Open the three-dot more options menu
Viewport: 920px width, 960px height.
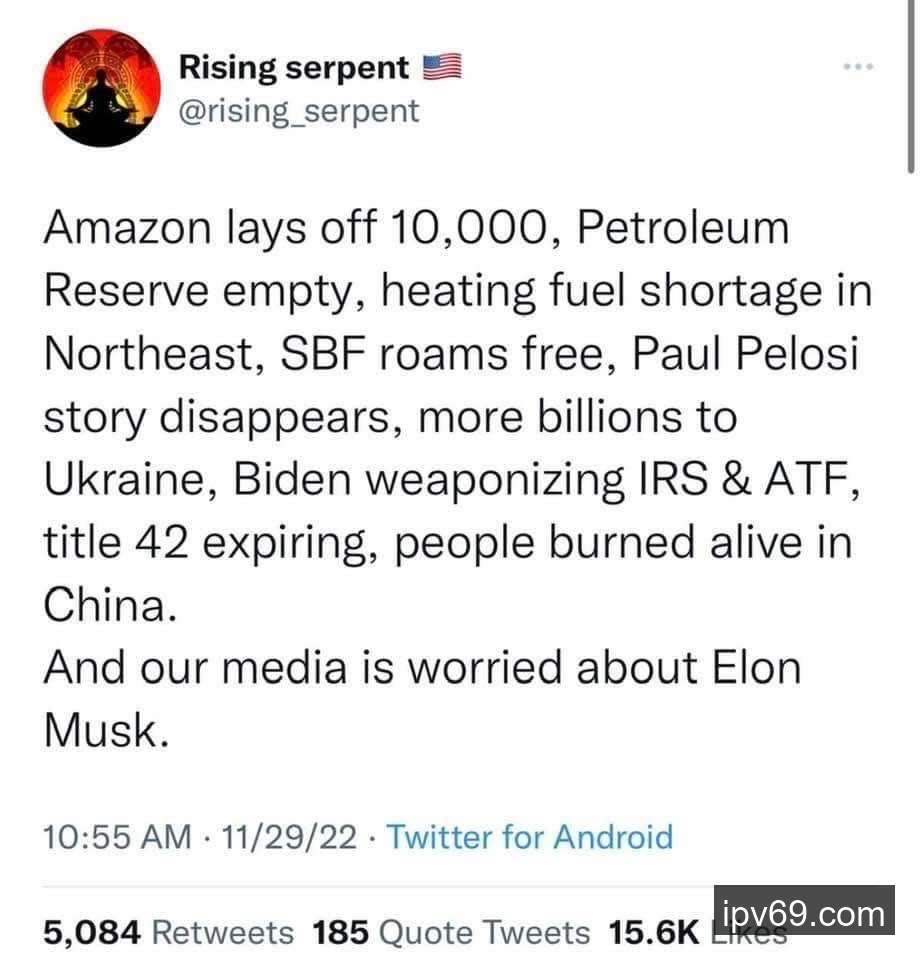pos(859,67)
